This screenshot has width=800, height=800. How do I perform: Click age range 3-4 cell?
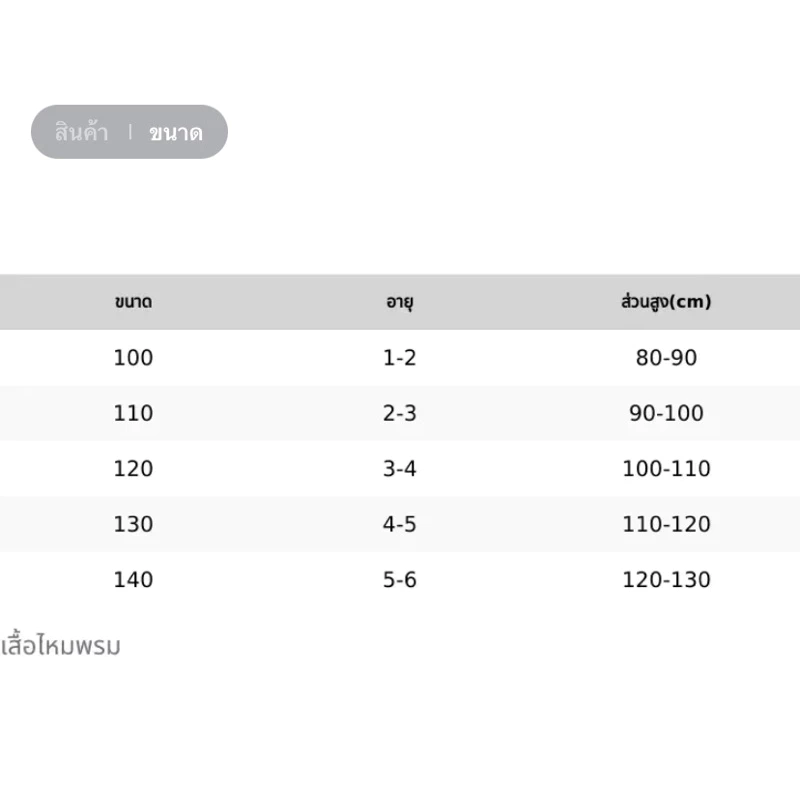(x=399, y=469)
